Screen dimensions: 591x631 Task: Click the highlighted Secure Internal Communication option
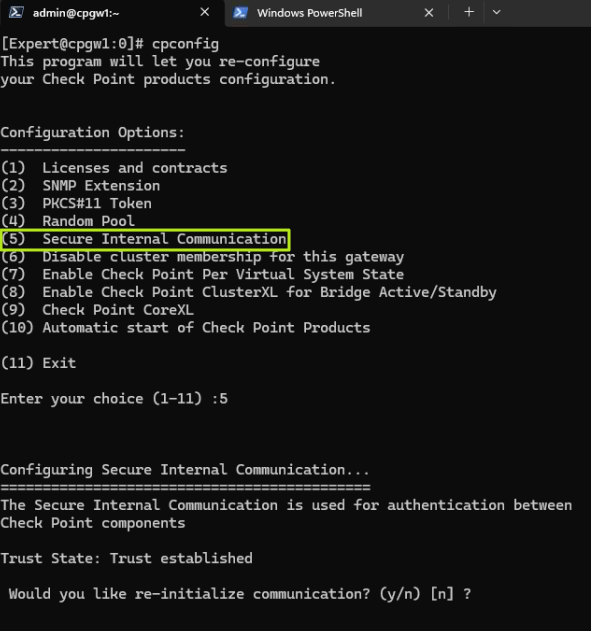[x=144, y=239]
